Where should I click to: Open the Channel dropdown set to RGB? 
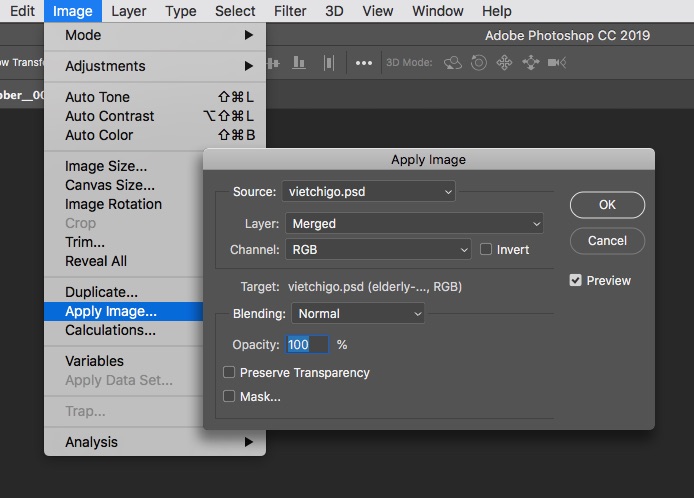(x=377, y=249)
